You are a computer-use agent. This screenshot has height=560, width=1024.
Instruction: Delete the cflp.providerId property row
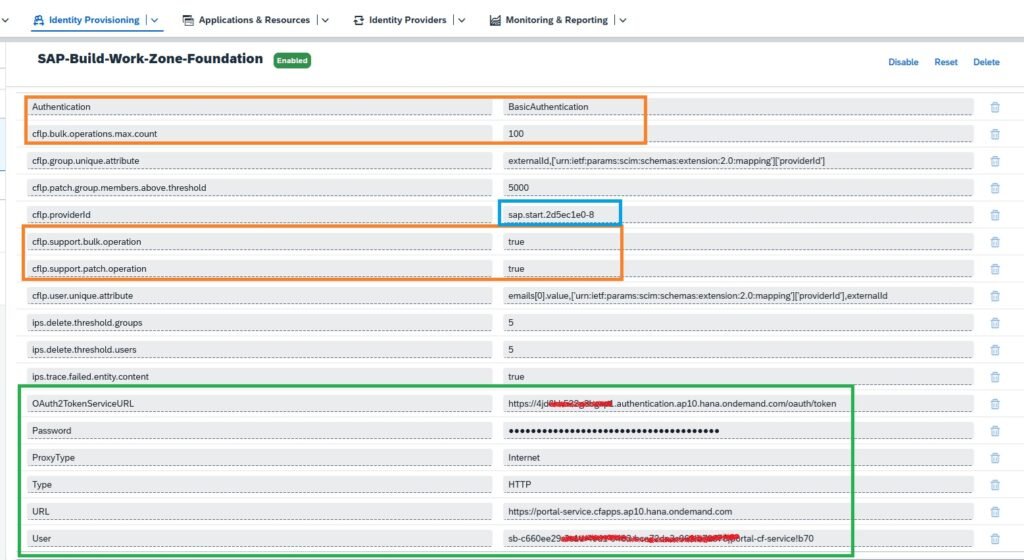(x=994, y=215)
